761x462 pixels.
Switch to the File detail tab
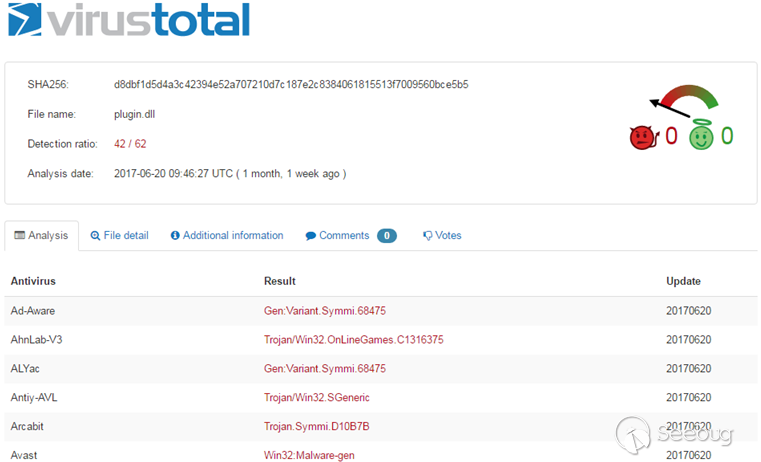(120, 235)
